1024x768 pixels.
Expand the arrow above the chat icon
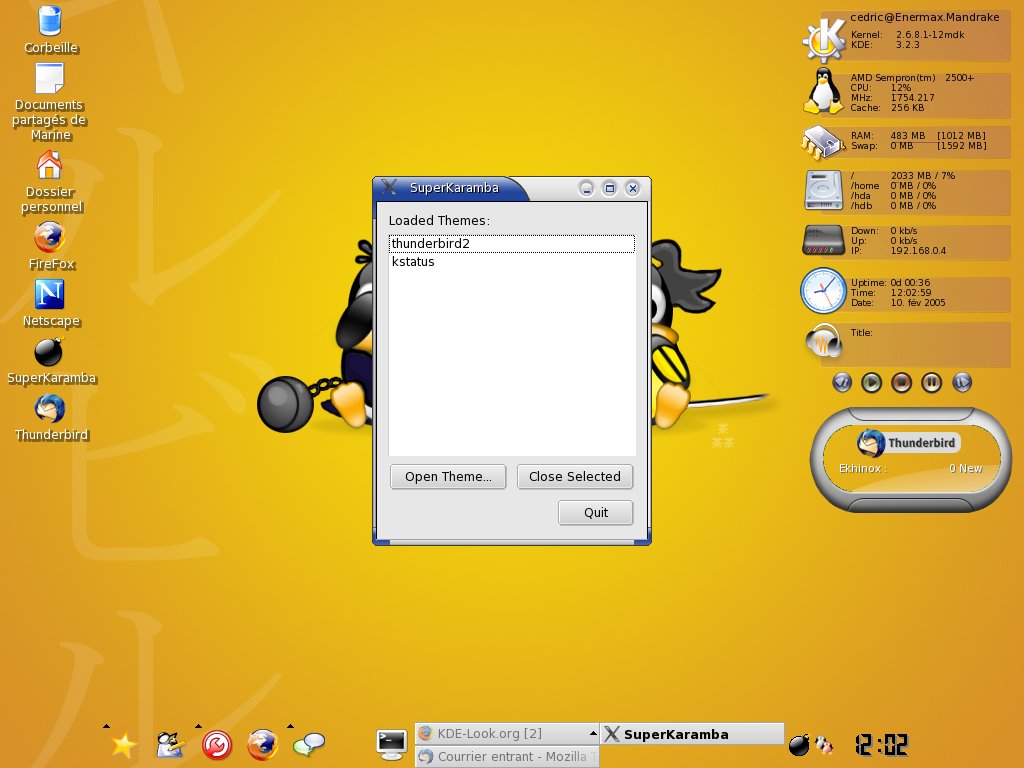click(x=291, y=726)
